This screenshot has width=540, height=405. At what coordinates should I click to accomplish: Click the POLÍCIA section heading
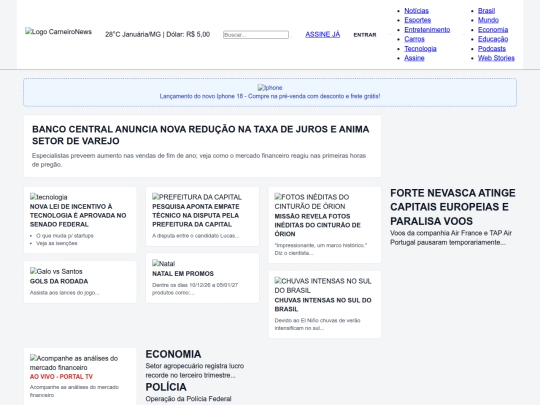pyautogui.click(x=166, y=387)
